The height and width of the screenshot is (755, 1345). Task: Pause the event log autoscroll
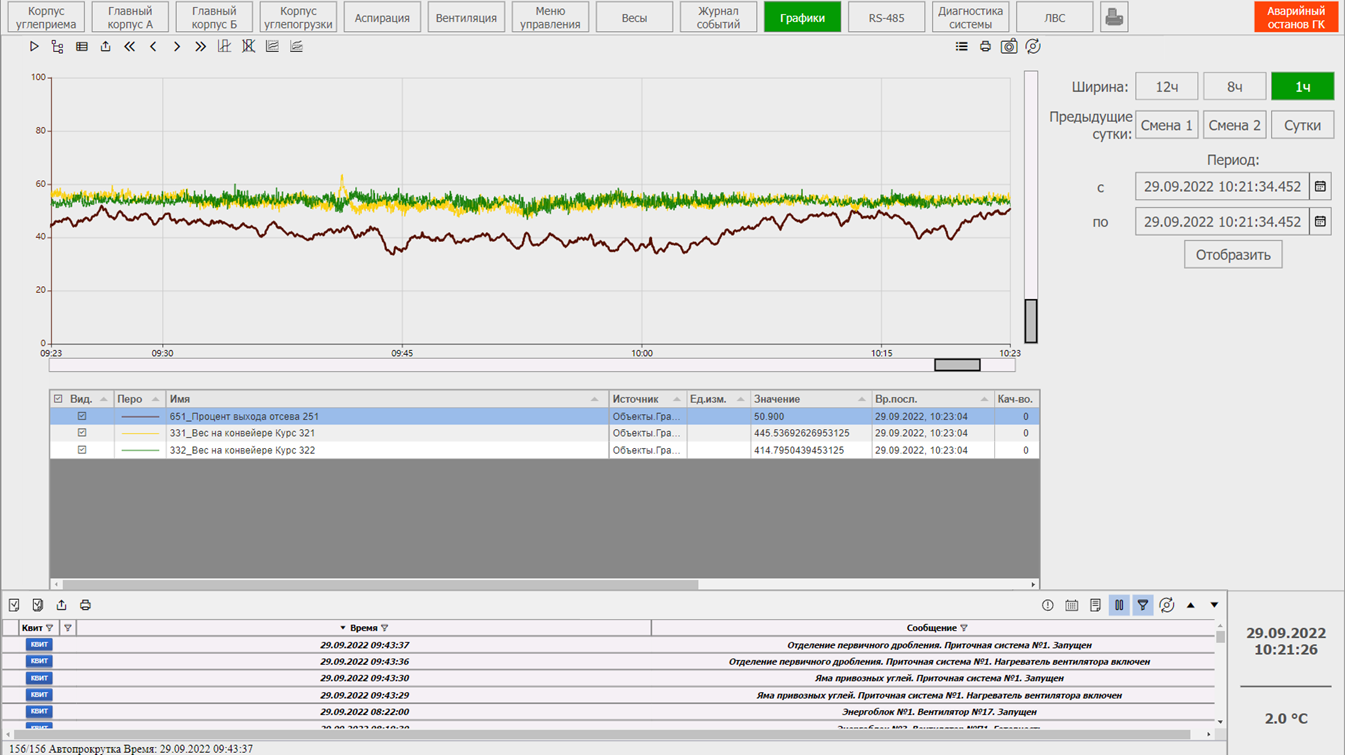click(x=1119, y=605)
